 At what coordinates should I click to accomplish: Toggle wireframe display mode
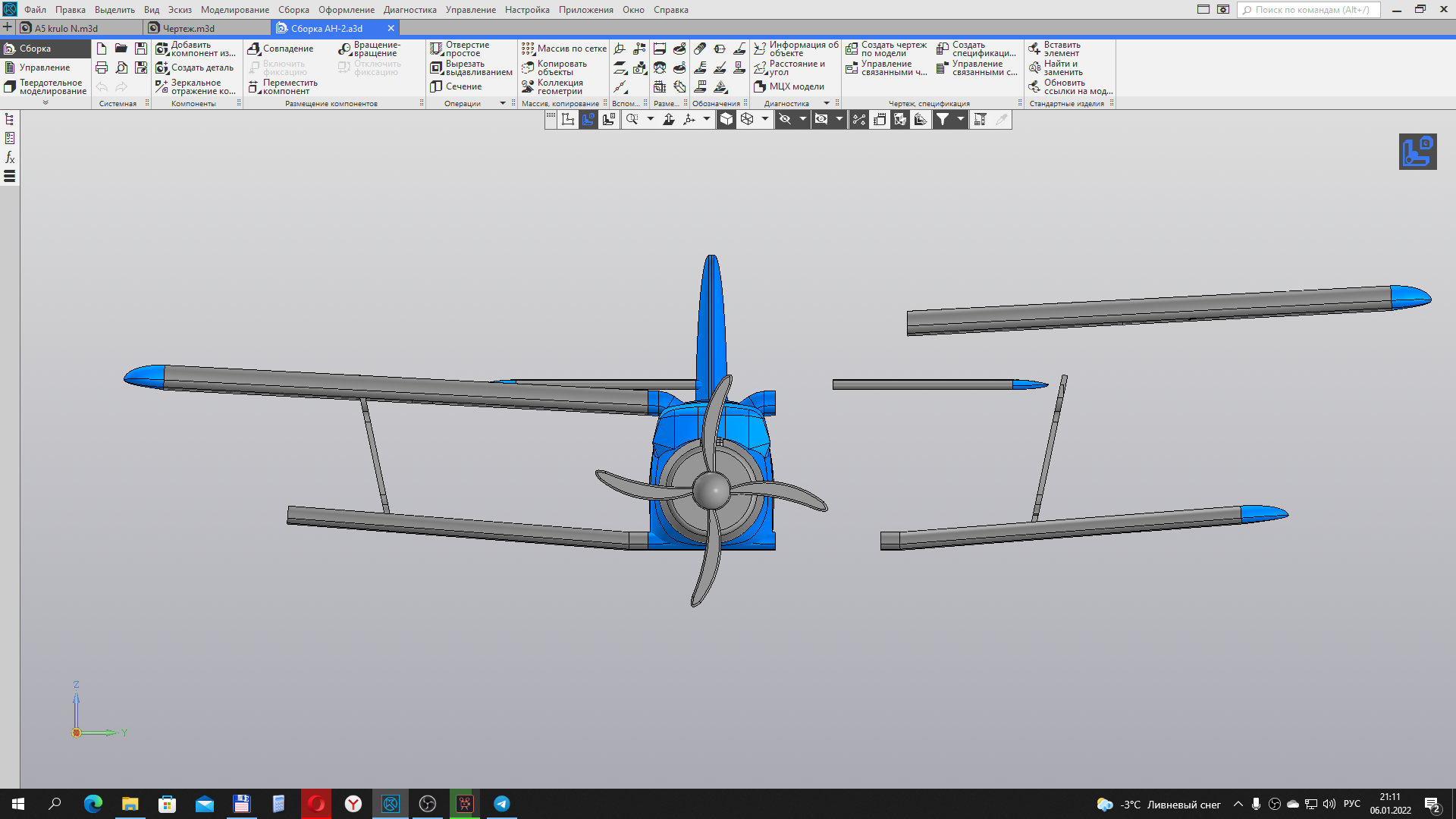point(747,119)
